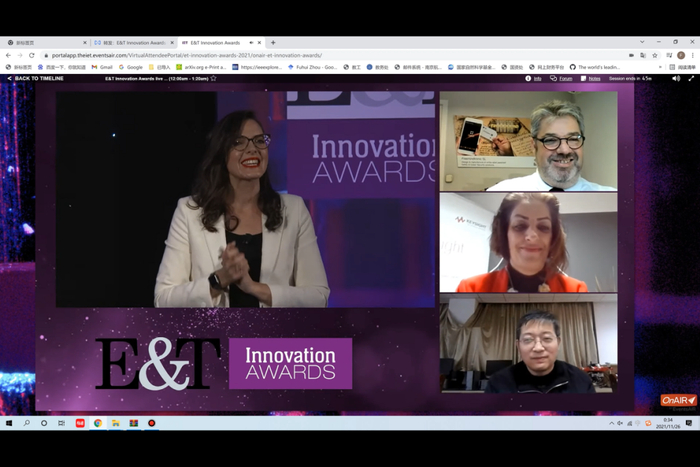700x467 pixels.
Task: Expand the hidden bookmarks overflow arrow
Action: [660, 67]
